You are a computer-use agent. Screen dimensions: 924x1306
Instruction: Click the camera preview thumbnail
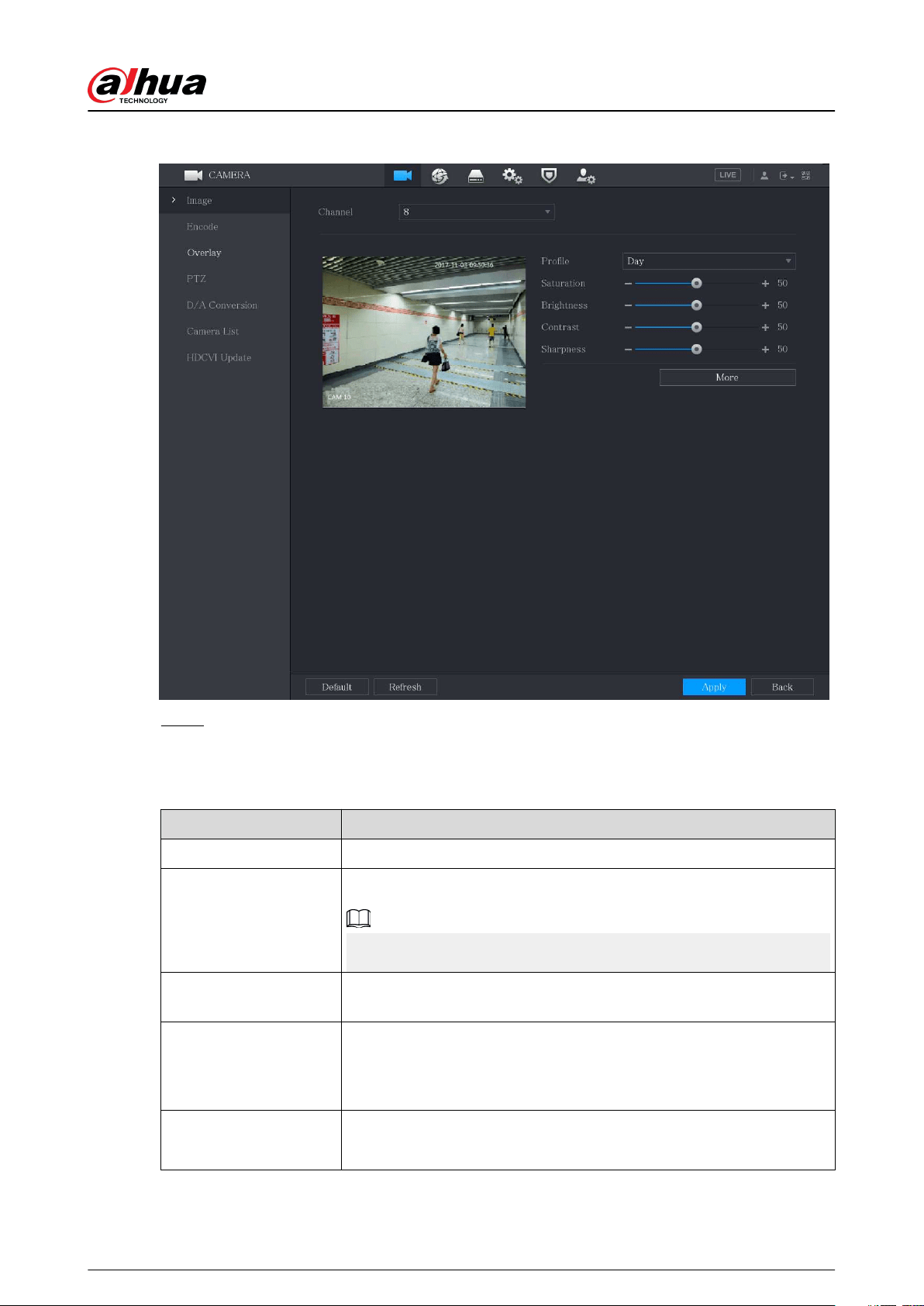[424, 332]
